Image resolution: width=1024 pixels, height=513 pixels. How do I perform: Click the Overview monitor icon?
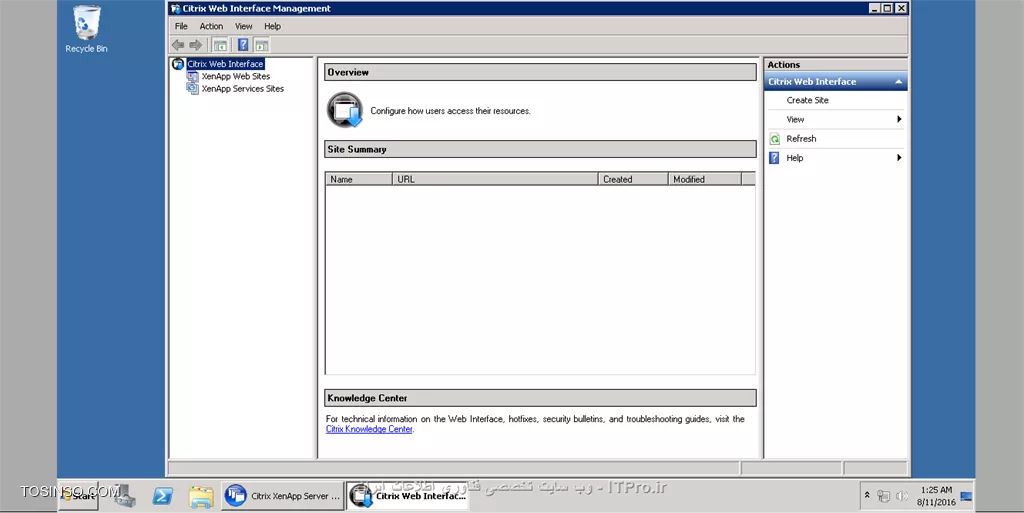click(345, 110)
